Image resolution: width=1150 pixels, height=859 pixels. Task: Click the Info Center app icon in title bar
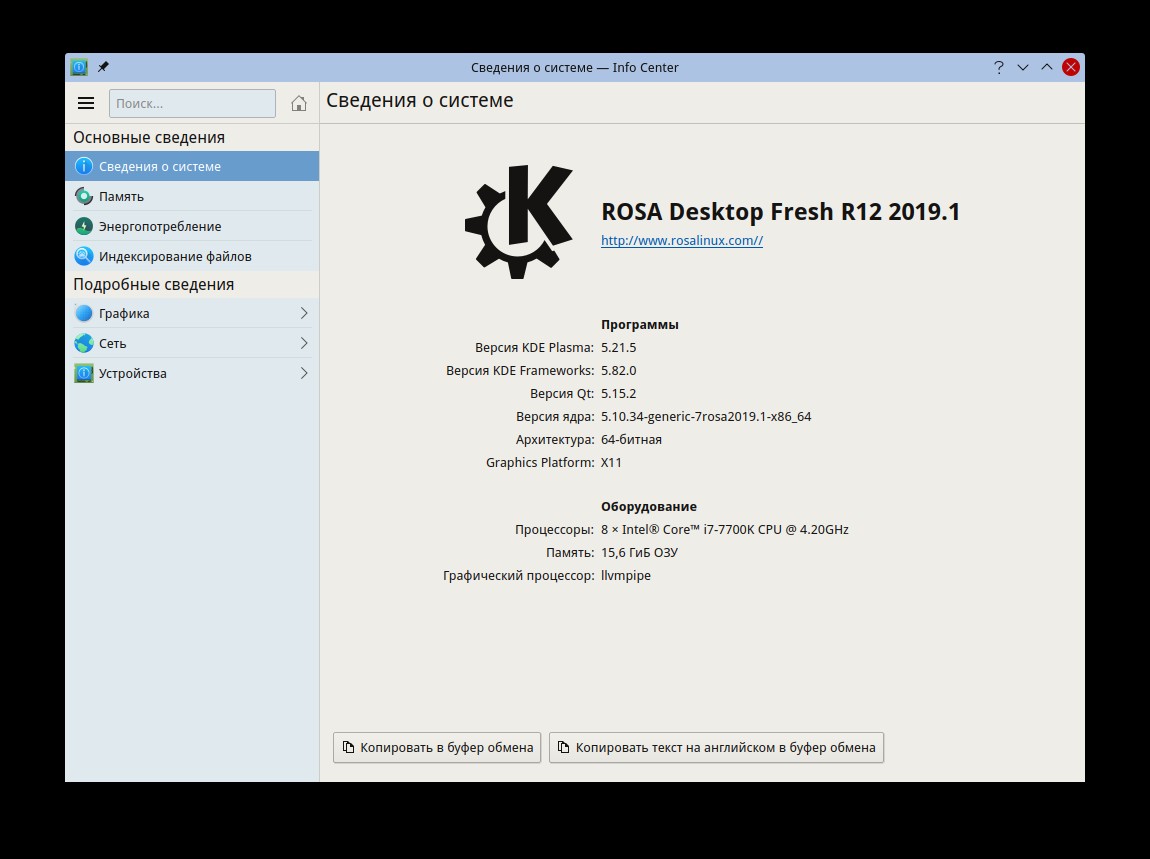79,67
